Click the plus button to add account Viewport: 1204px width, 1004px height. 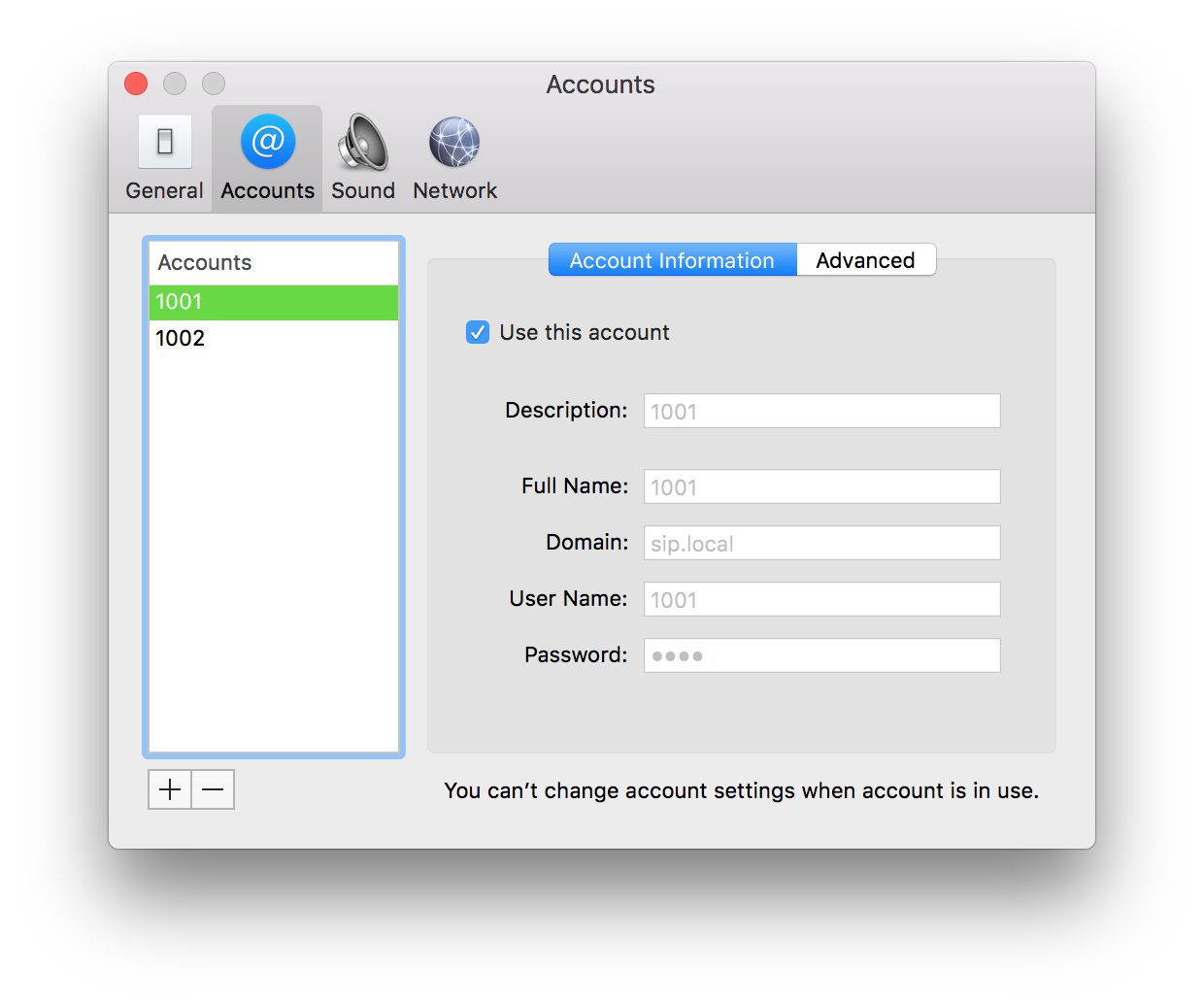point(170,789)
